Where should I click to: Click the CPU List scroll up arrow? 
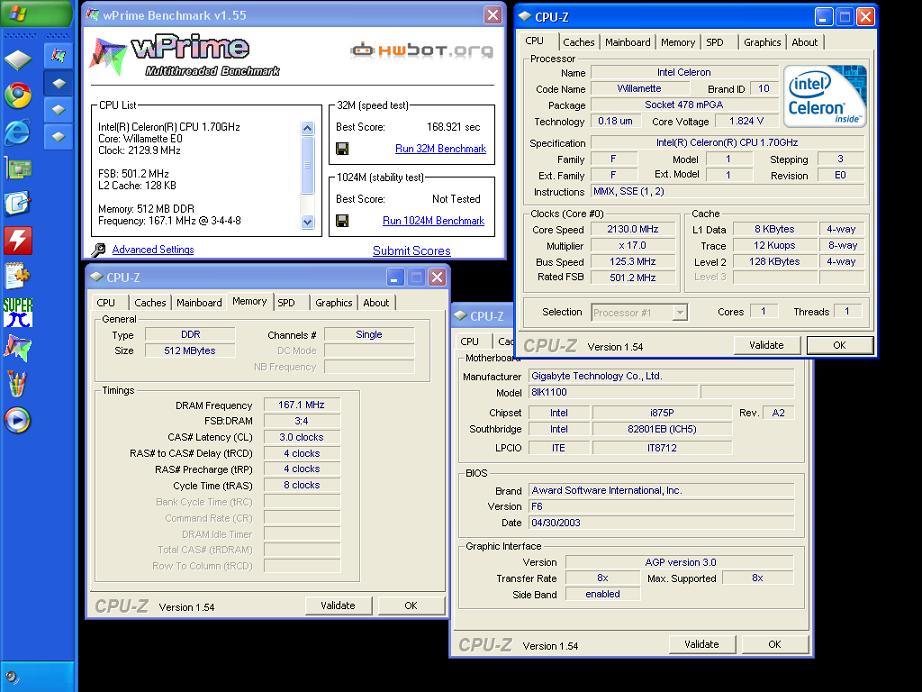(x=308, y=128)
